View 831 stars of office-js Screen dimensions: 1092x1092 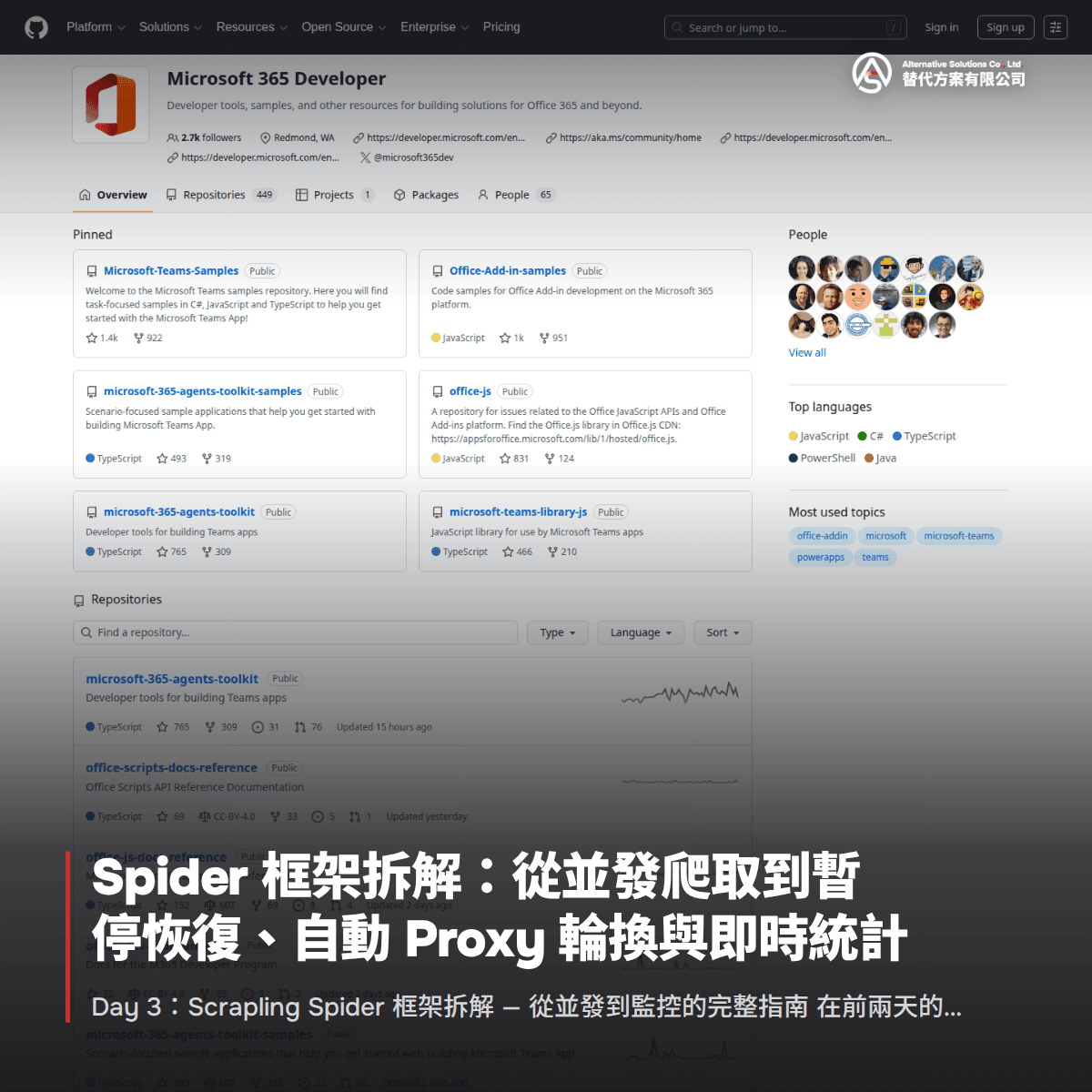click(514, 459)
